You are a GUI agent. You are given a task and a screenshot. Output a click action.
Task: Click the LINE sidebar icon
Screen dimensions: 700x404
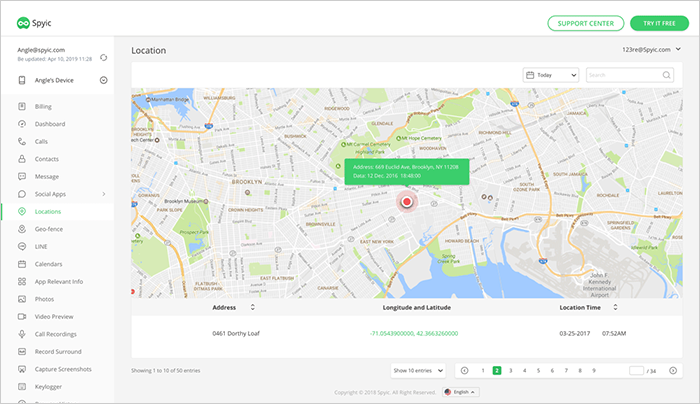[22, 246]
